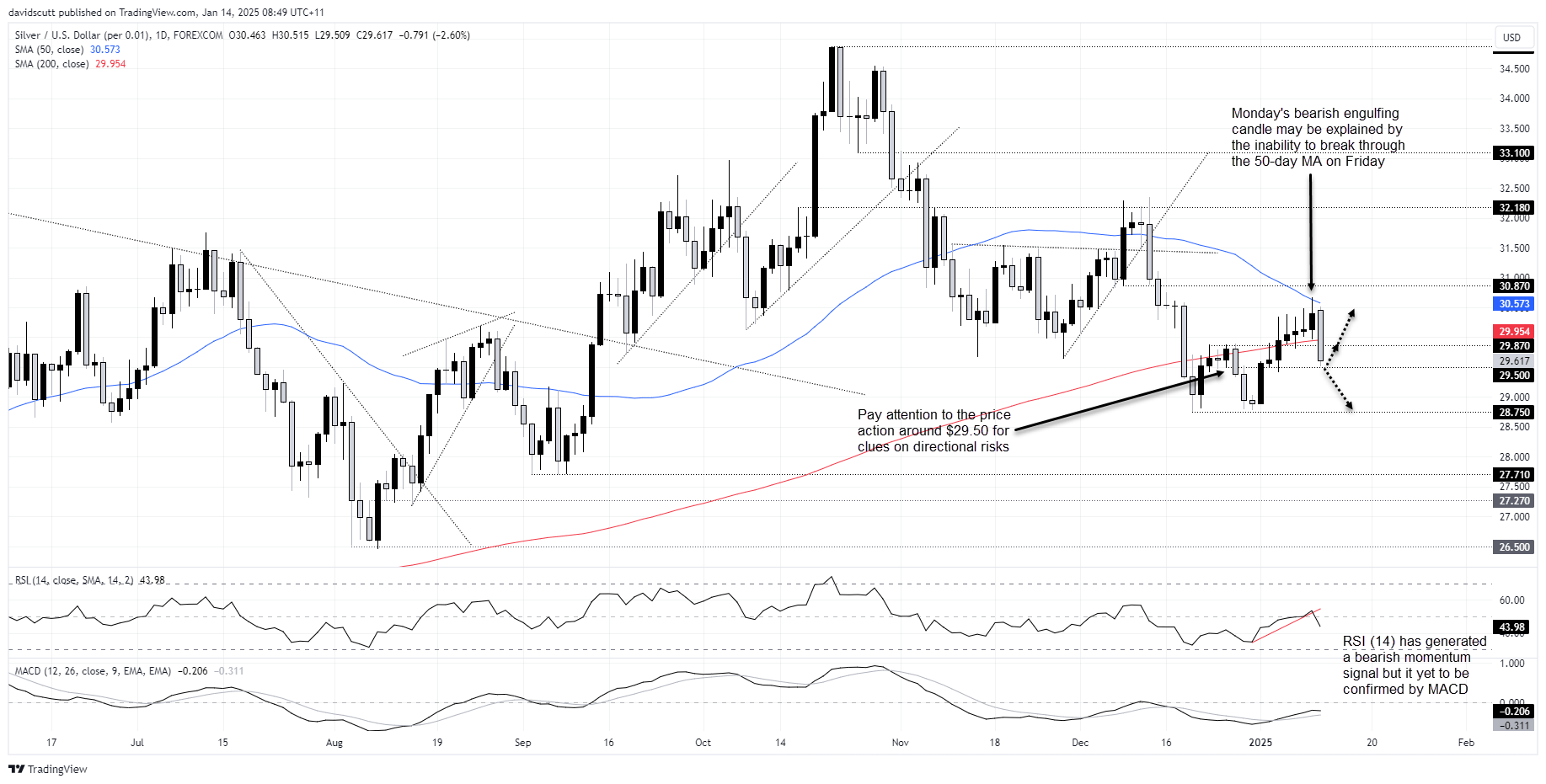Click the 29.870 price level label
Image resolution: width=1546 pixels, height=784 pixels.
click(x=1514, y=346)
